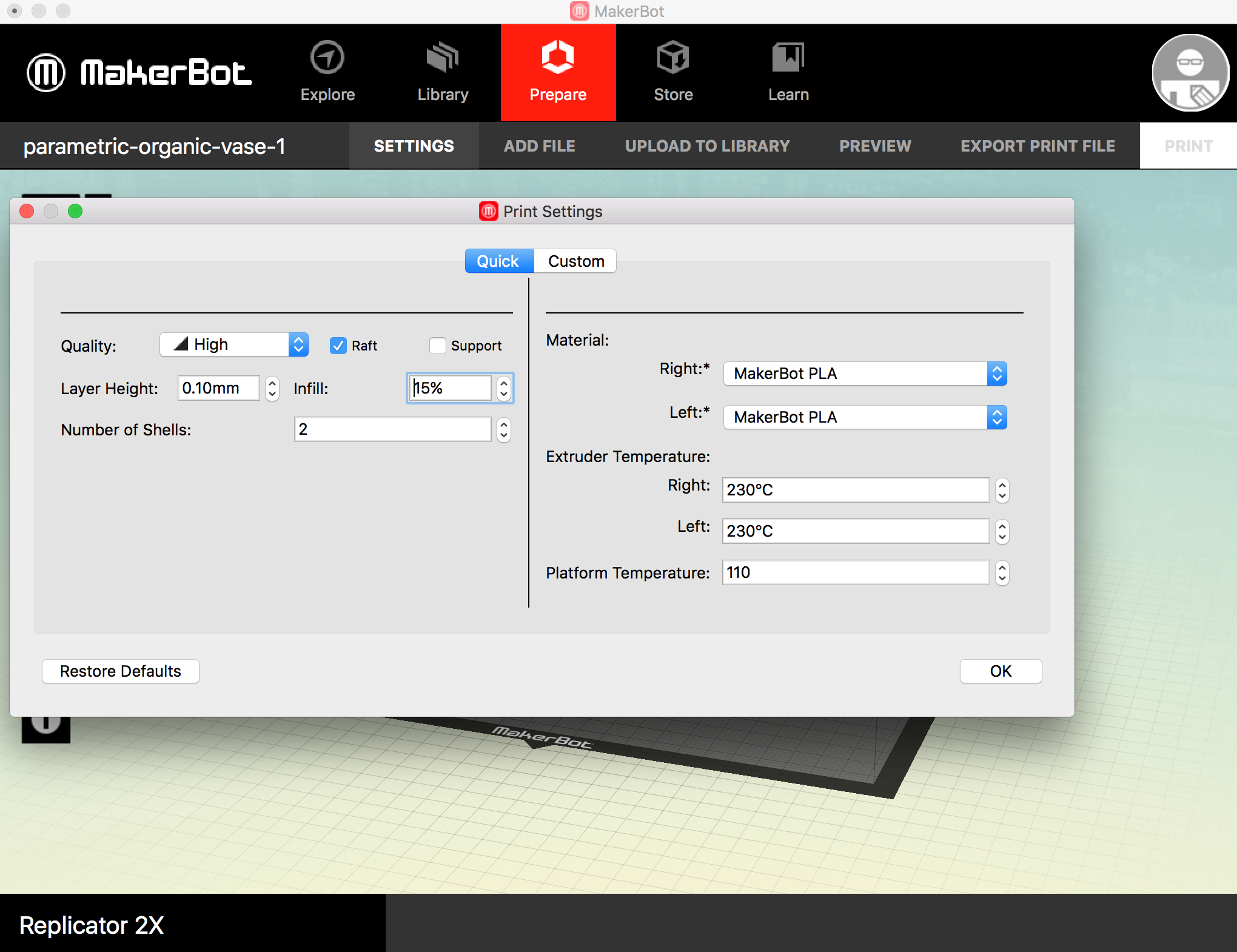Screen dimensions: 1237x952
Task: Open the user profile avatar
Action: (x=1190, y=72)
